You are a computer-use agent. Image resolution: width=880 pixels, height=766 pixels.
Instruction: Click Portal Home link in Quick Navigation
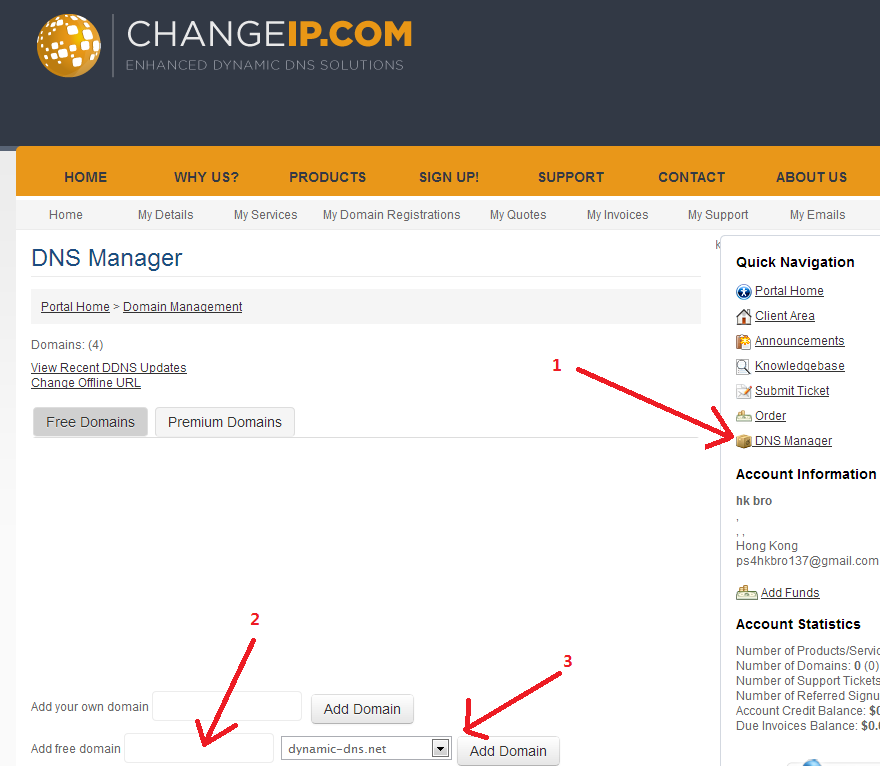pyautogui.click(x=789, y=291)
